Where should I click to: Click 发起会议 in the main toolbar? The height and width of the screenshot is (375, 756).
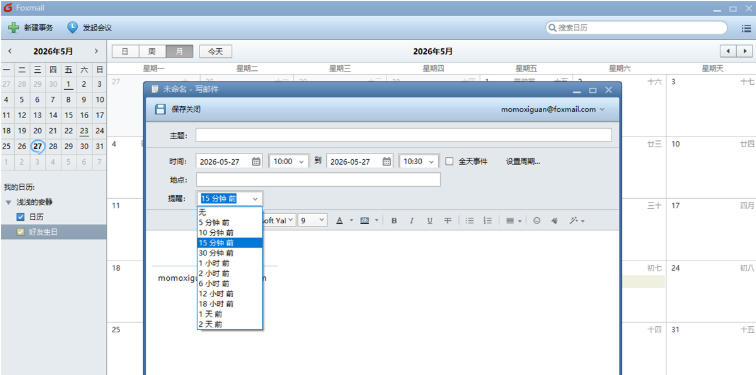pyautogui.click(x=97, y=28)
